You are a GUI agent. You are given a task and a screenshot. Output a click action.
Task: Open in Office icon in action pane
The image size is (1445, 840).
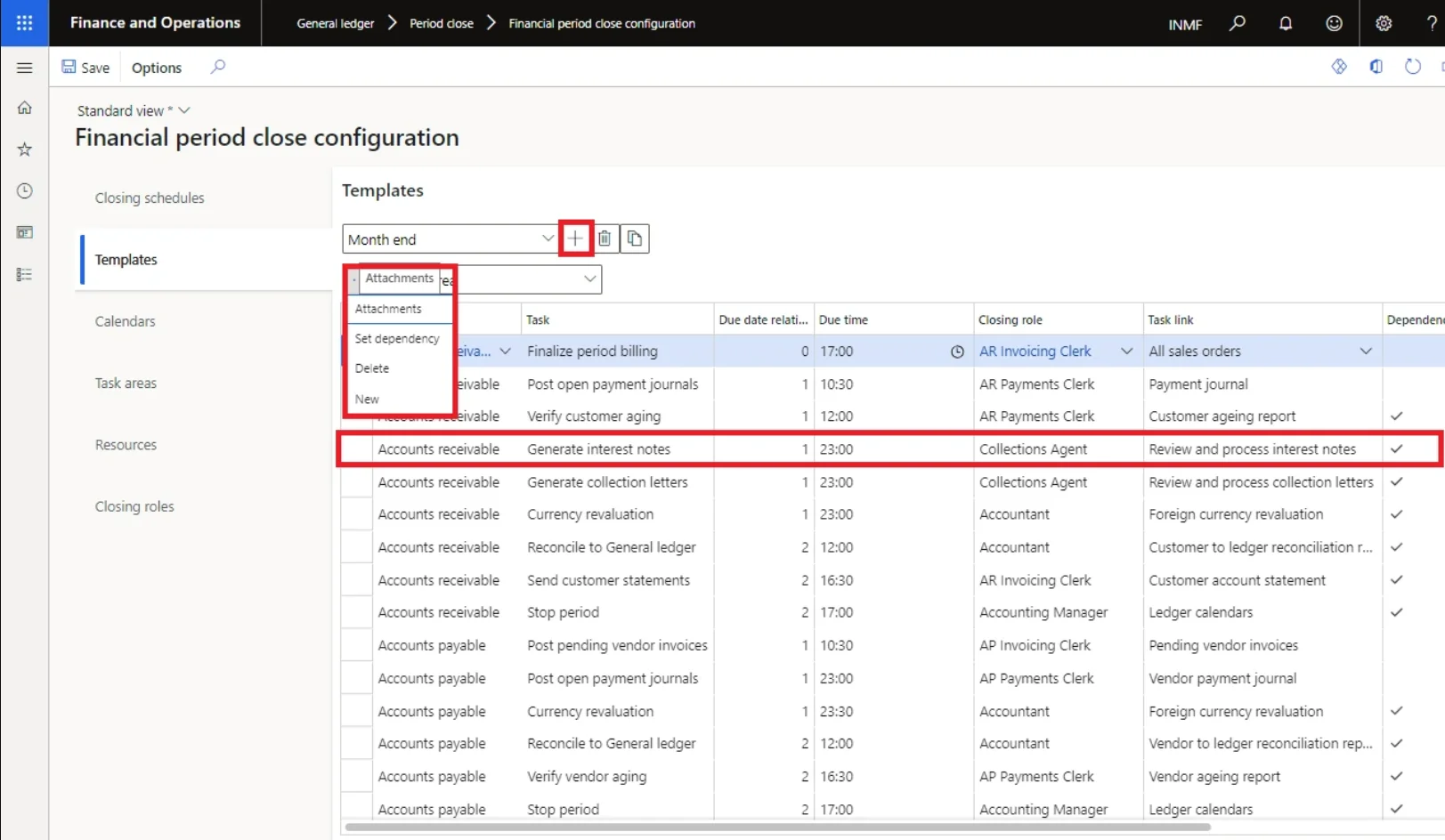pos(1376,67)
